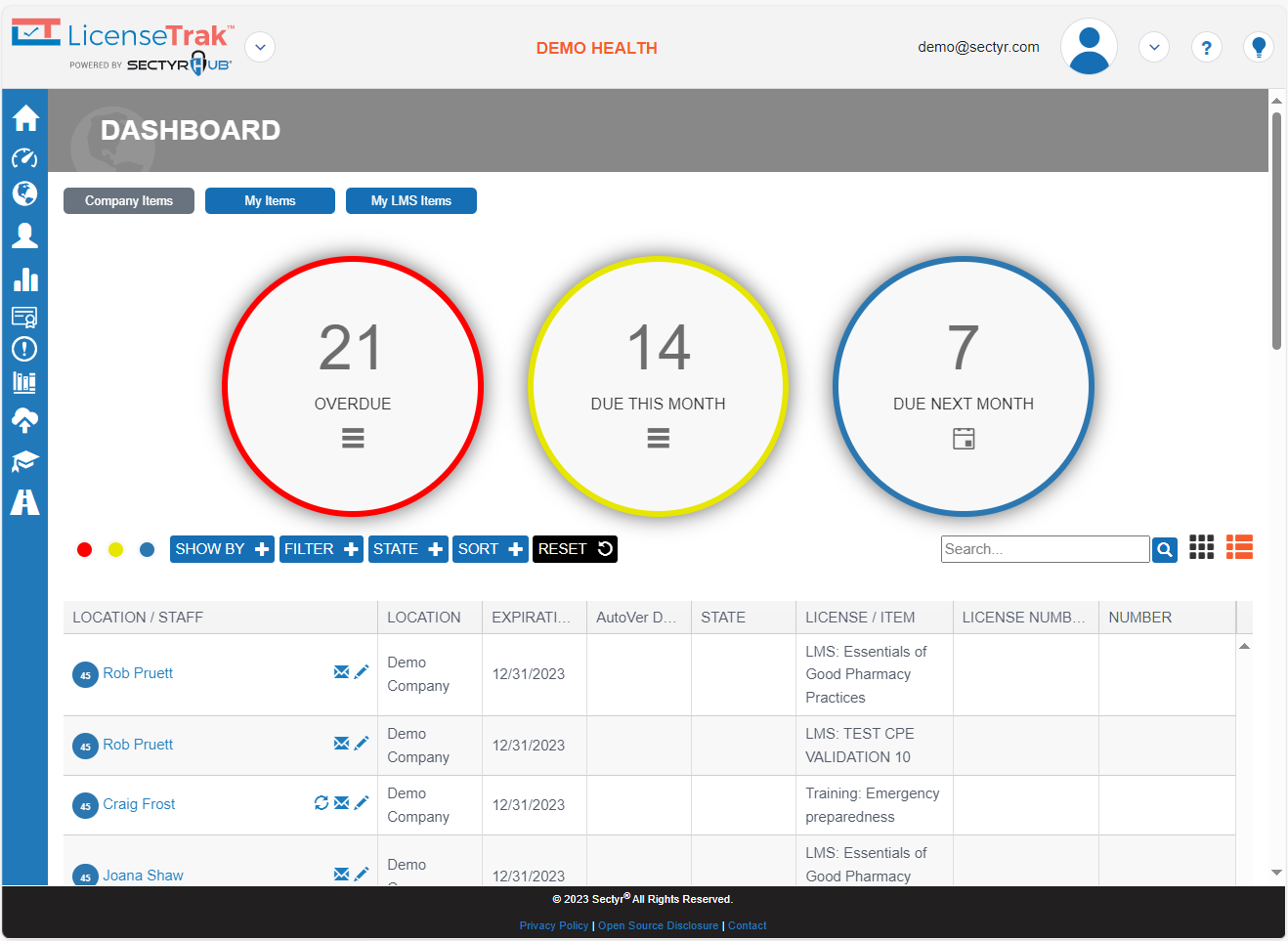
Task: Edit the Craig Frost row
Action: (362, 803)
